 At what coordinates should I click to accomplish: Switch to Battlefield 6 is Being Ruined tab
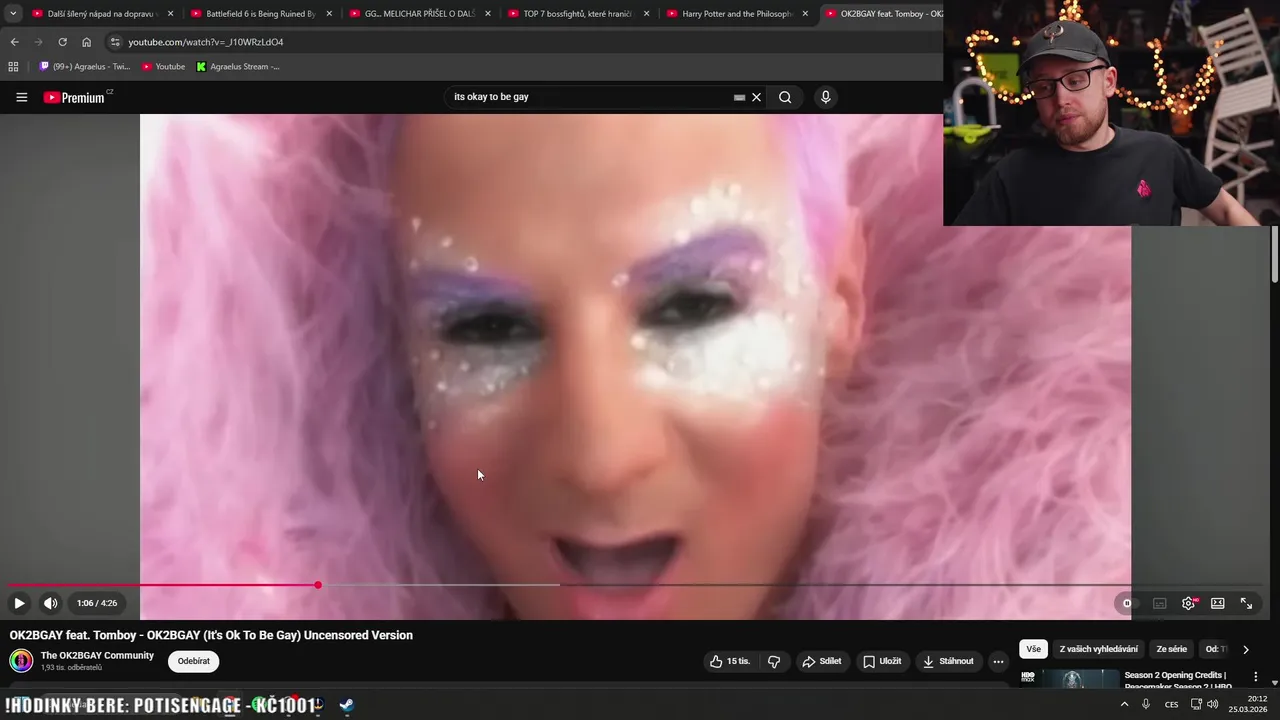coord(261,14)
